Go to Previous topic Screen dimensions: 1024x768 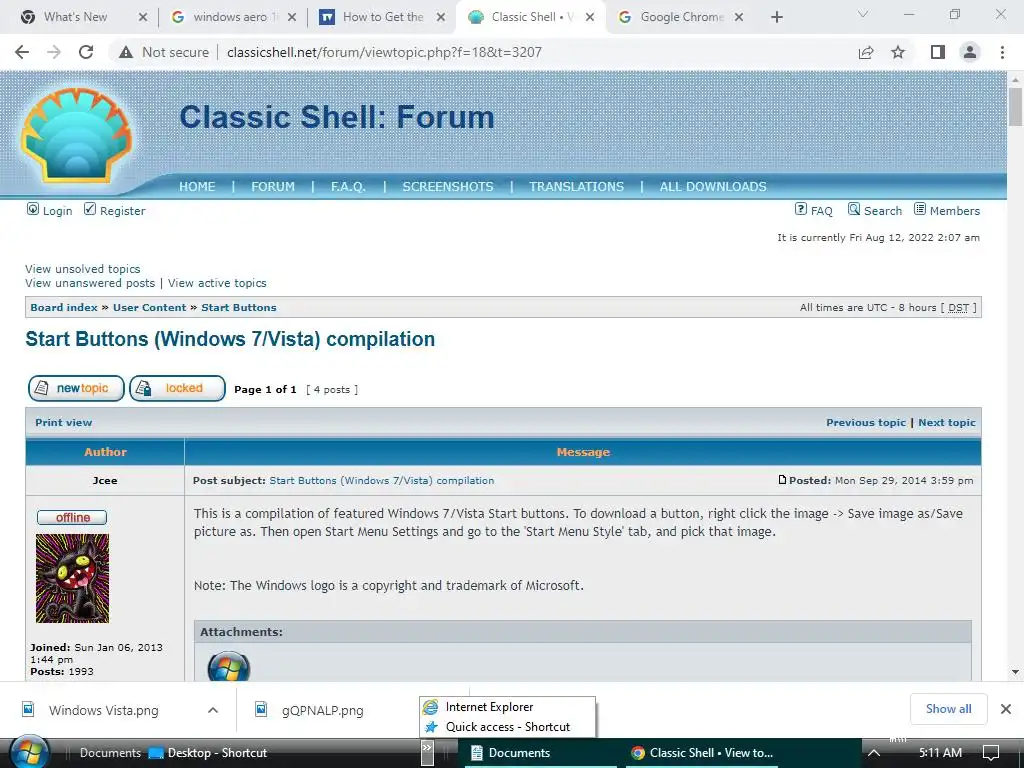coord(865,423)
